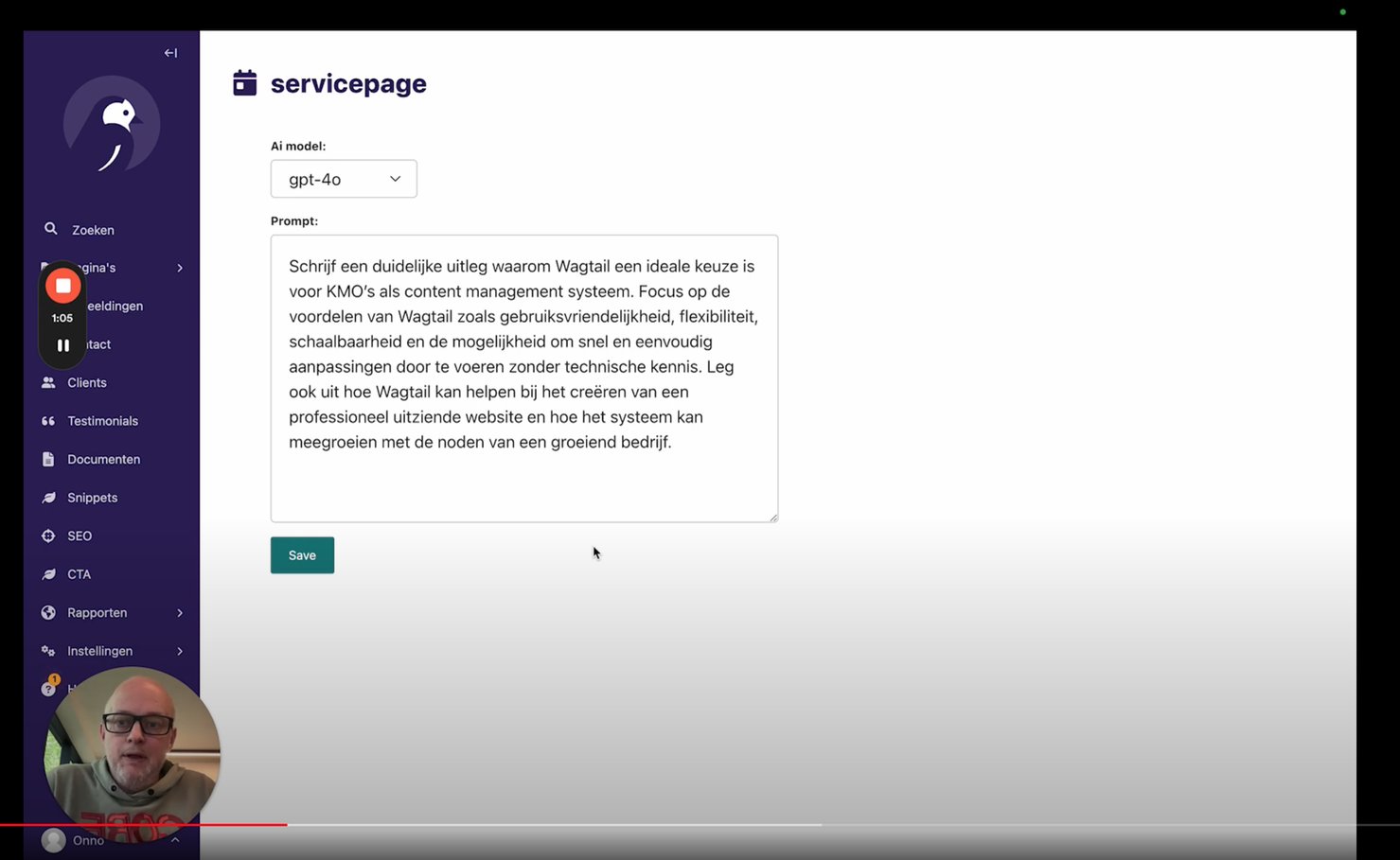Image resolution: width=1400 pixels, height=860 pixels.
Task: Seek on the video progress bar
Action: pos(700,825)
